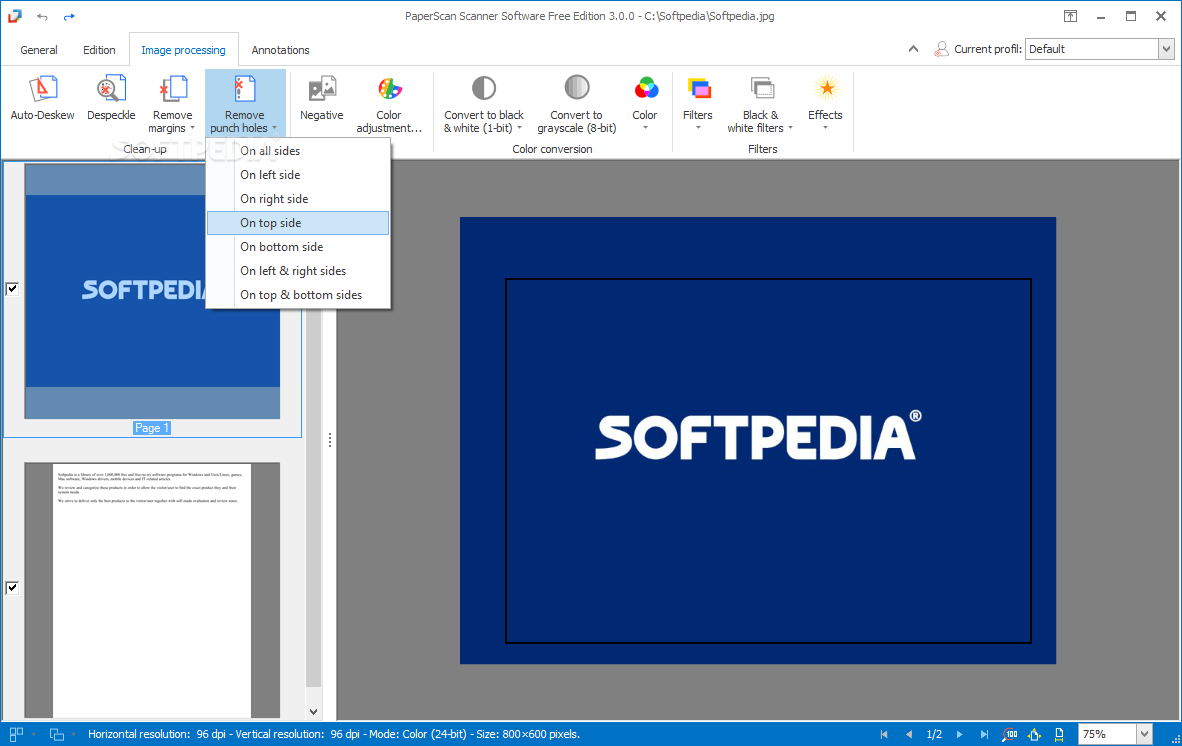Expand the Black & white filters arrow
Screen dimensions: 1182x746
click(x=790, y=129)
